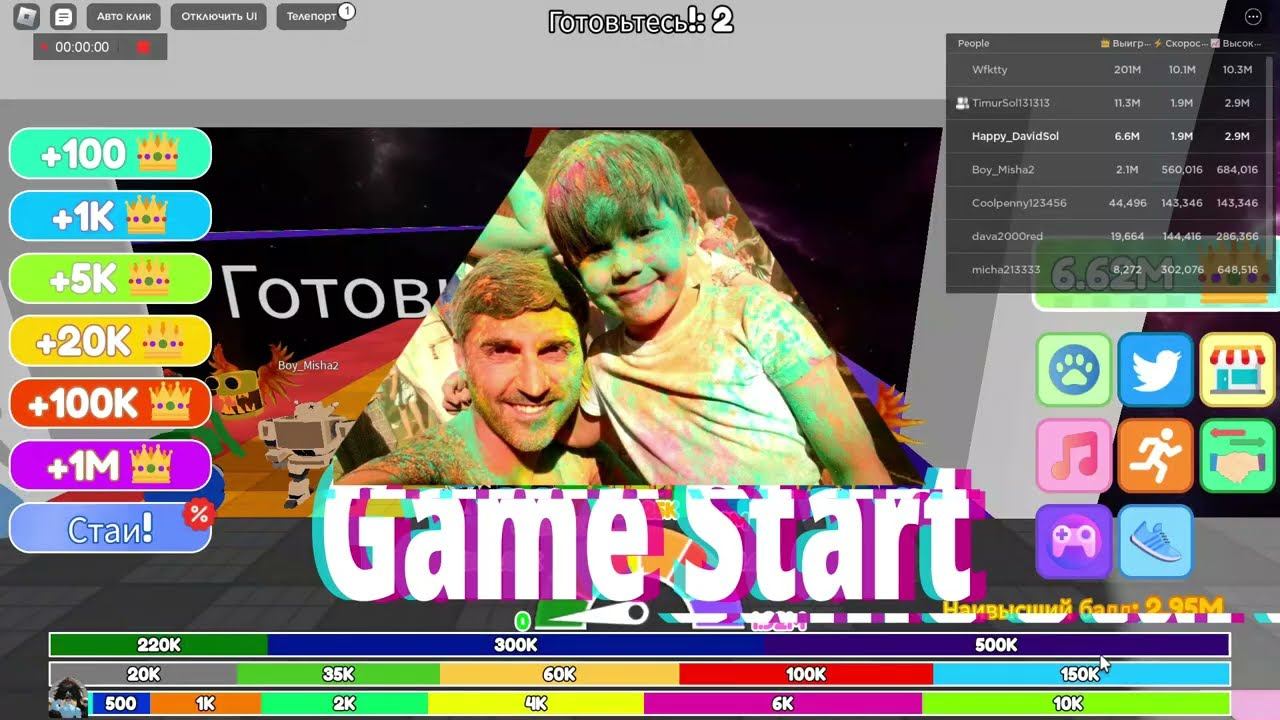This screenshot has width=1280, height=720.
Task: Click the Наивысший балл: 2.95M score text
Action: [x=1083, y=607]
